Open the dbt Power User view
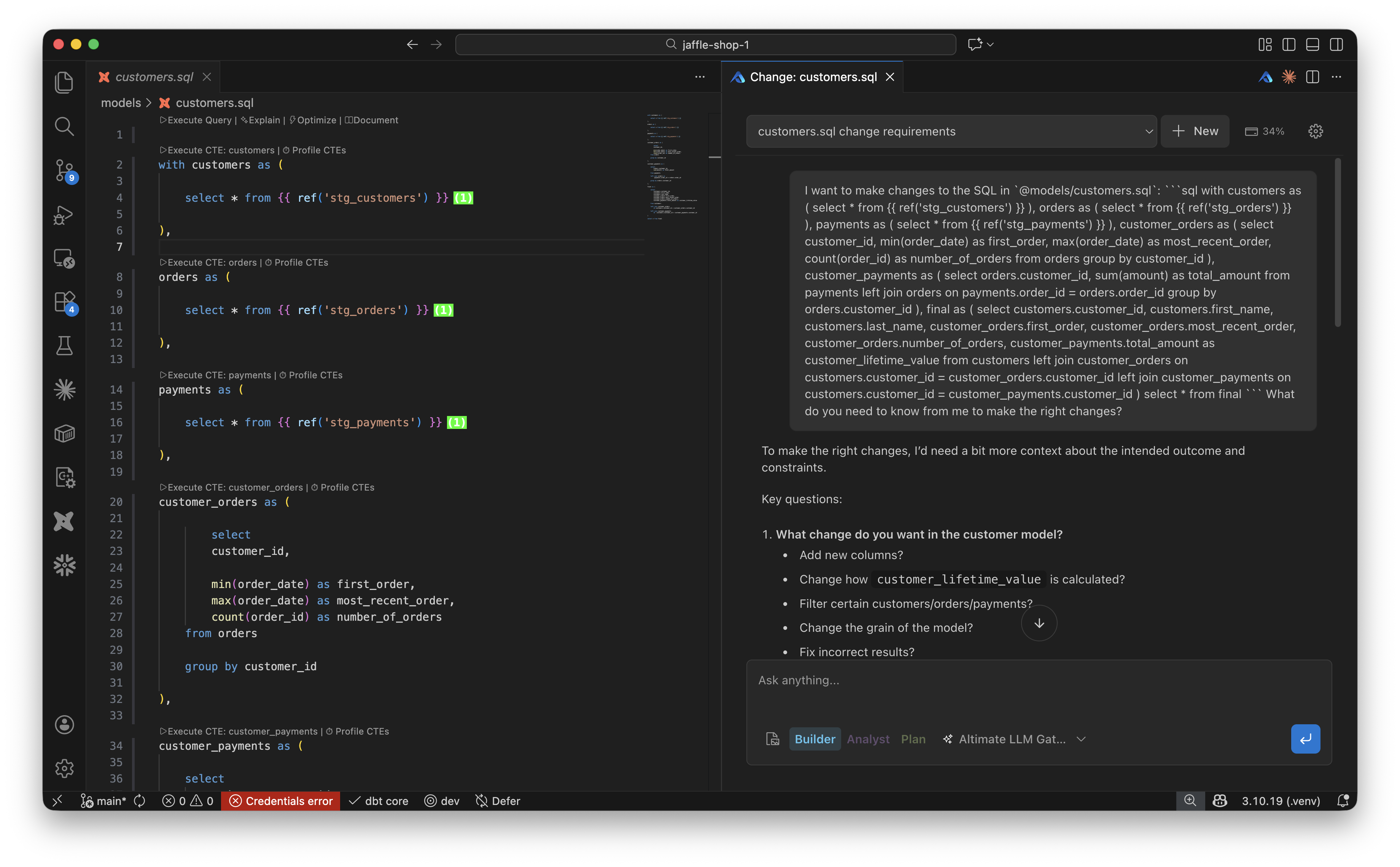The height and width of the screenshot is (867, 1400). tap(64, 521)
